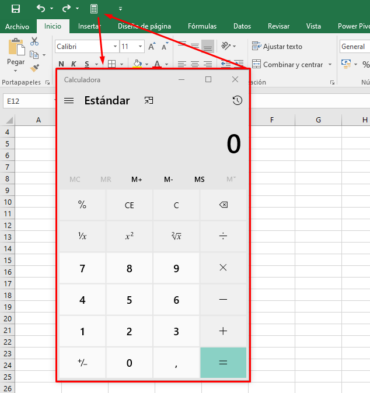The image size is (370, 393).
Task: Click the x squared key
Action: (x=129, y=236)
